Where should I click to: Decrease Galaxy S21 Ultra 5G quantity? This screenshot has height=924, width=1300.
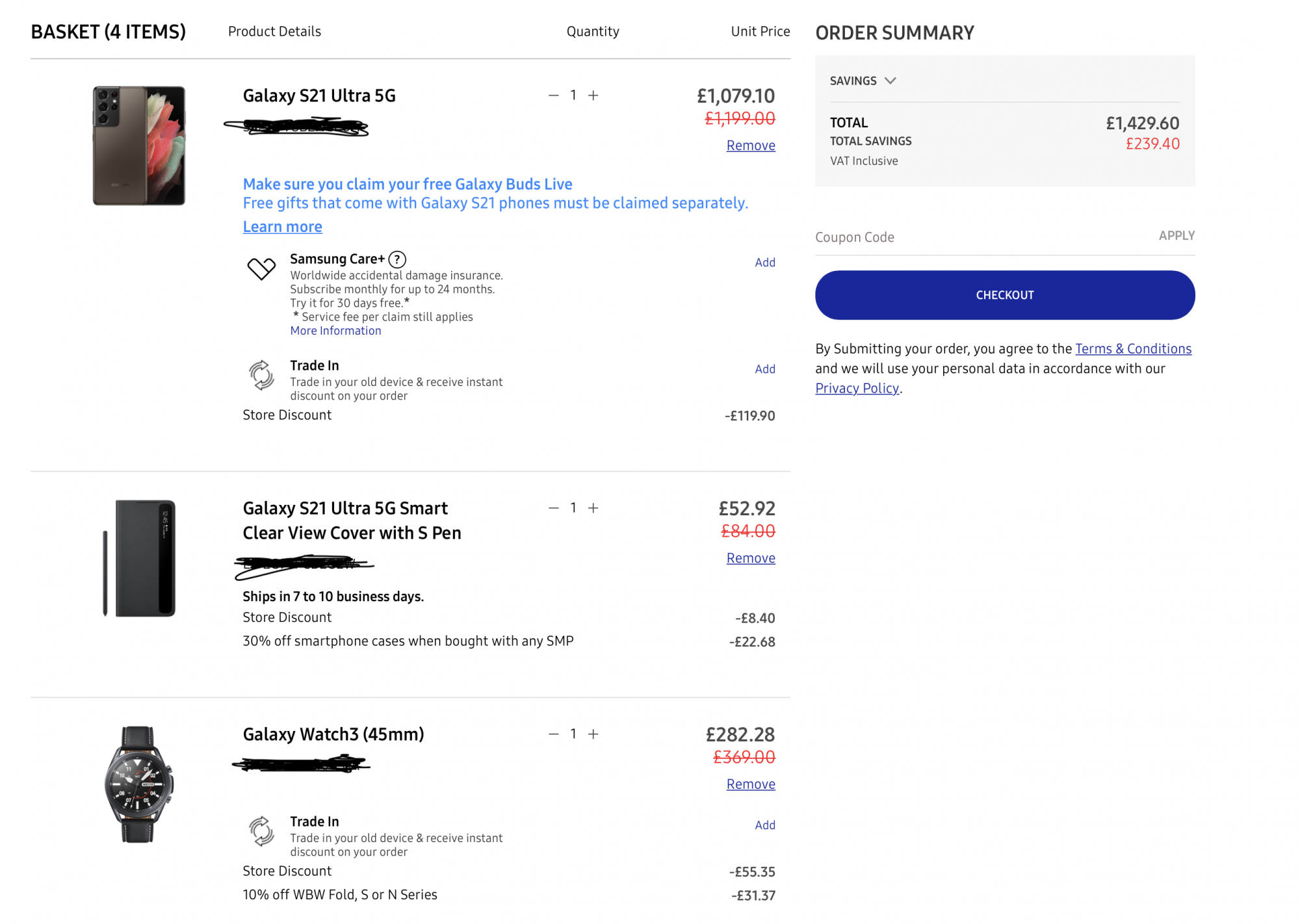[x=553, y=96]
